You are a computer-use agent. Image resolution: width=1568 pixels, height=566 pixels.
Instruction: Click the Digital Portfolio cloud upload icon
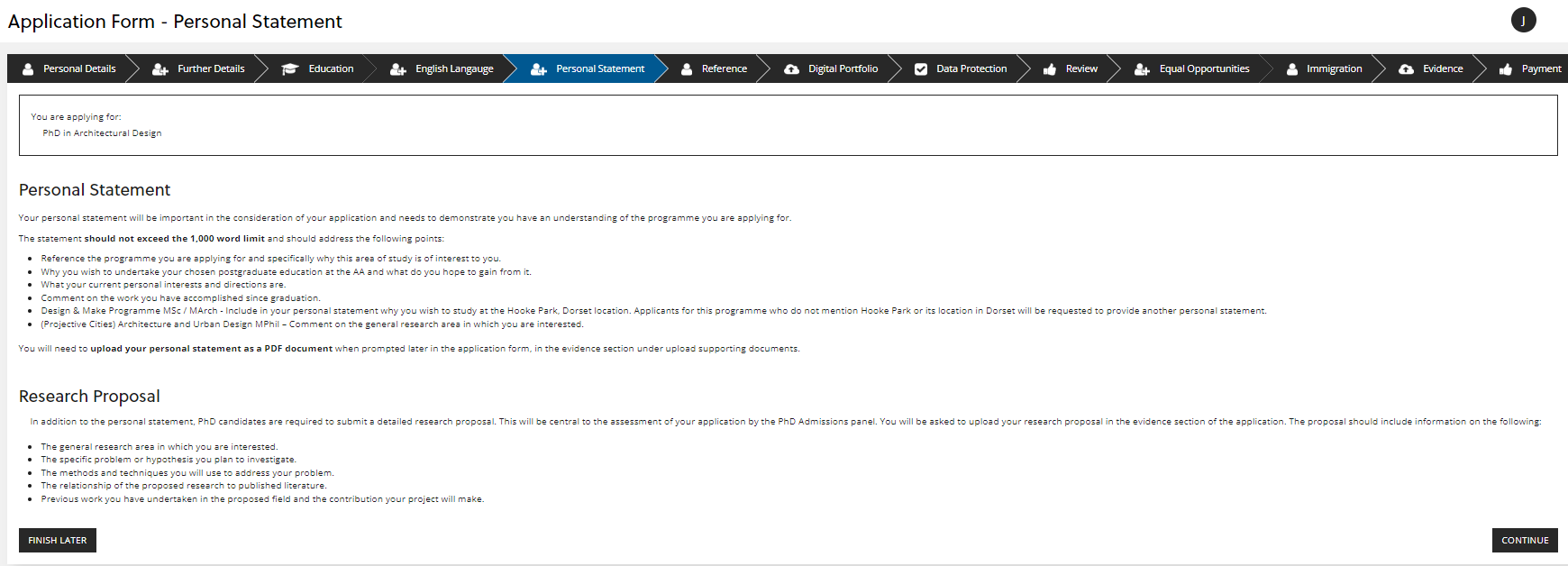(791, 69)
